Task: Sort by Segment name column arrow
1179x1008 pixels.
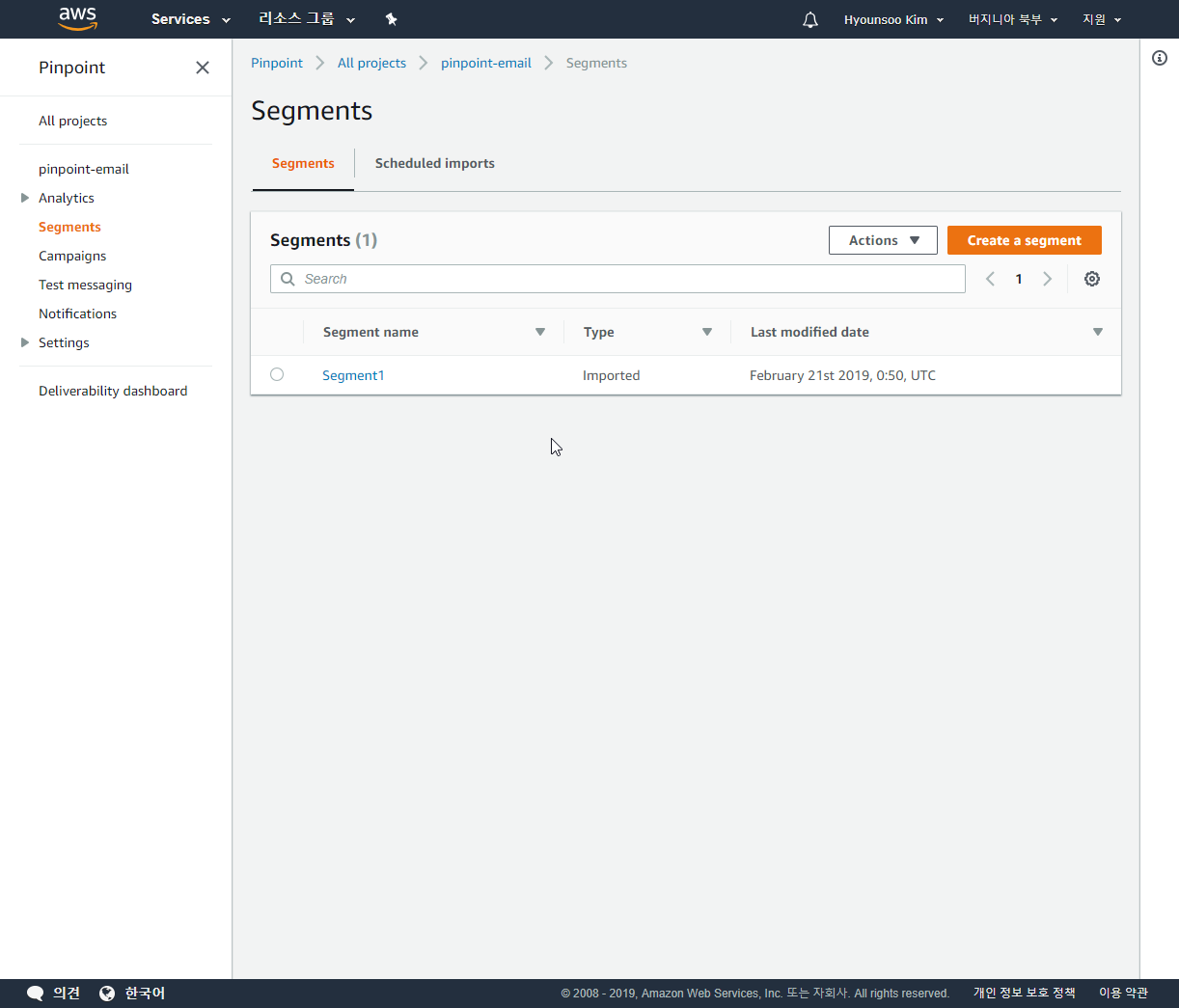Action: (540, 332)
